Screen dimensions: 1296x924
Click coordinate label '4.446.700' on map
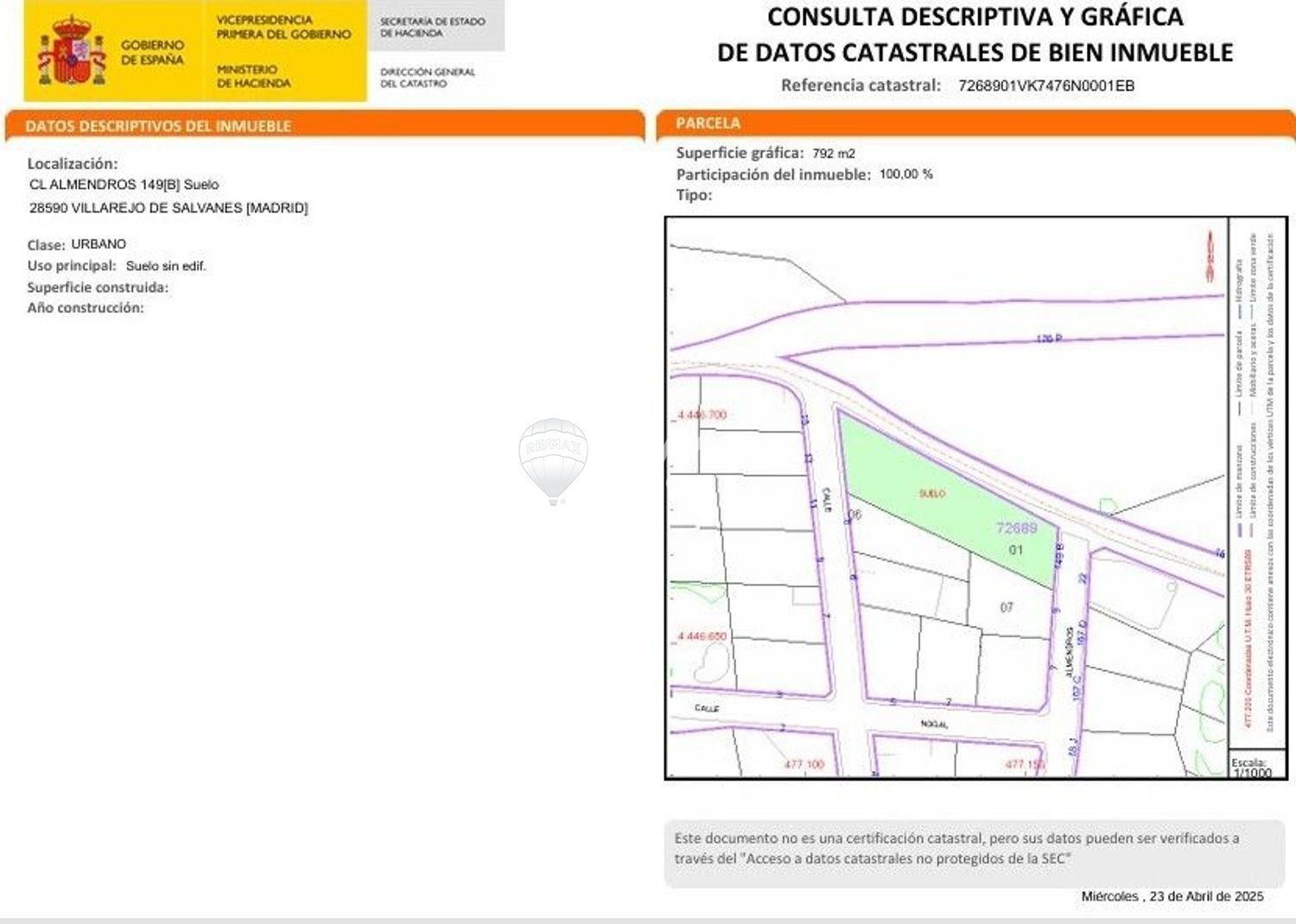(702, 415)
